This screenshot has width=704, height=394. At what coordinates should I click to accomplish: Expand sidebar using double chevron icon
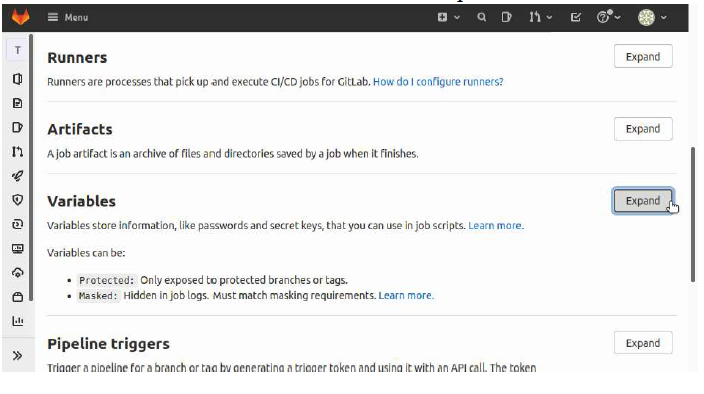pyautogui.click(x=18, y=356)
